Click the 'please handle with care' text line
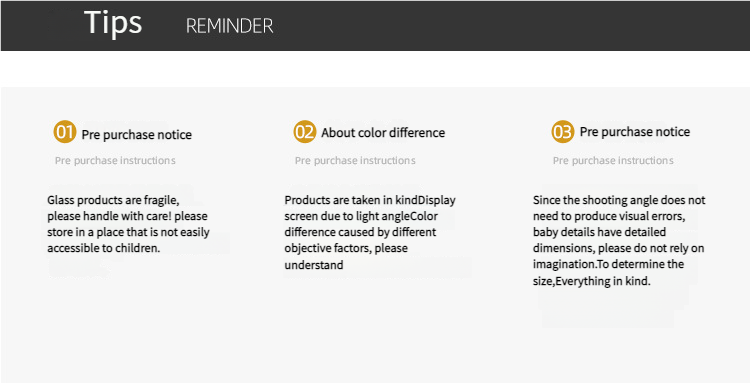 127,216
